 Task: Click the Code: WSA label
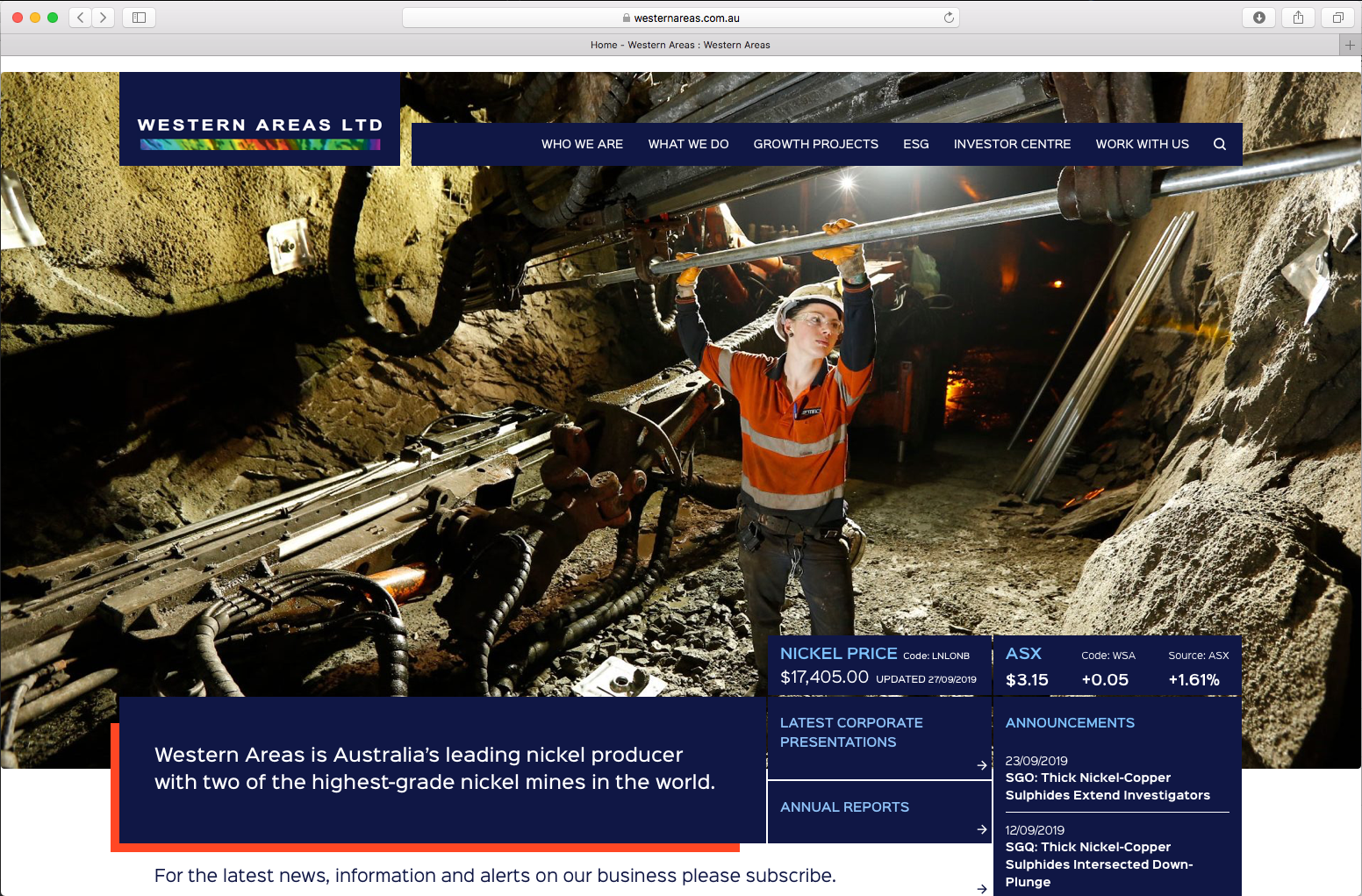1108,656
